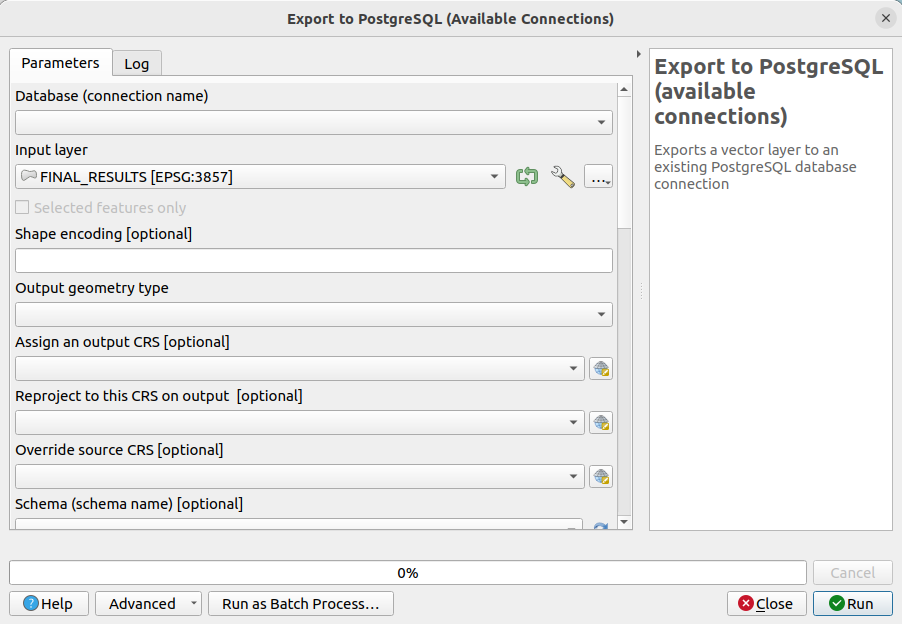Open CRS selector for override source CRS
The image size is (902, 624).
601,476
